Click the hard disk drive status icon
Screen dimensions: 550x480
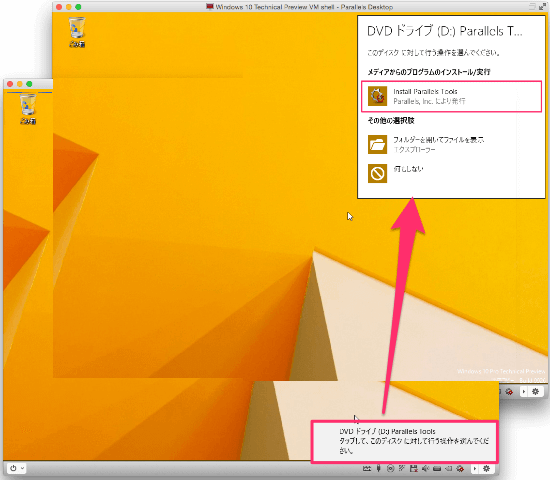[437, 468]
